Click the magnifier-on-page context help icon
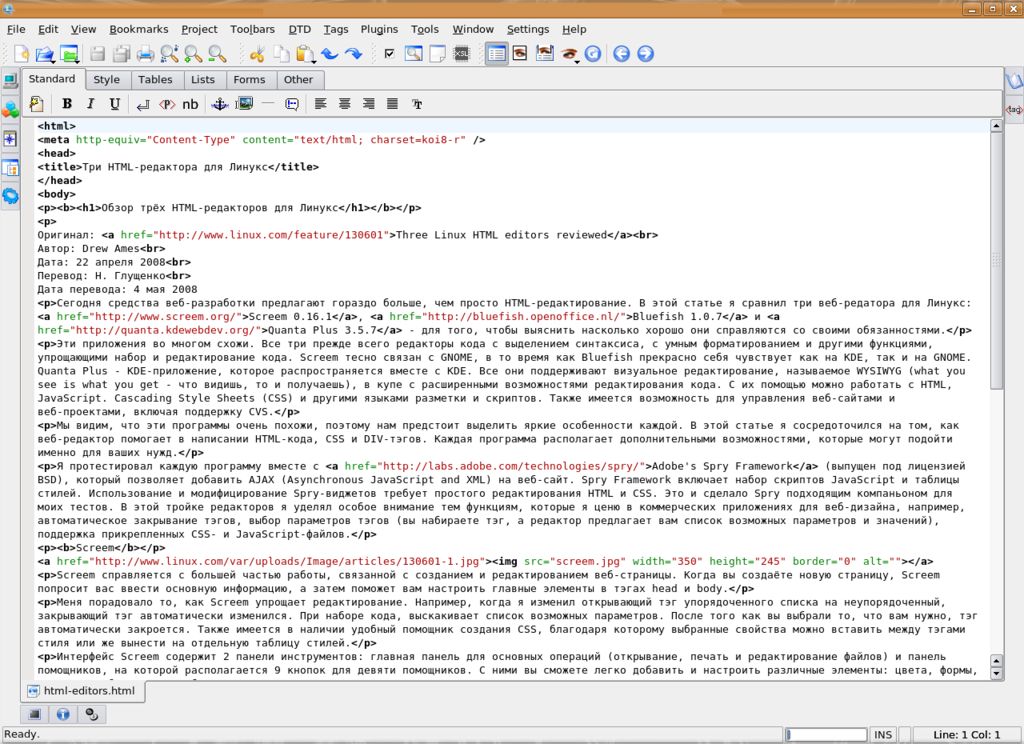 pos(413,54)
